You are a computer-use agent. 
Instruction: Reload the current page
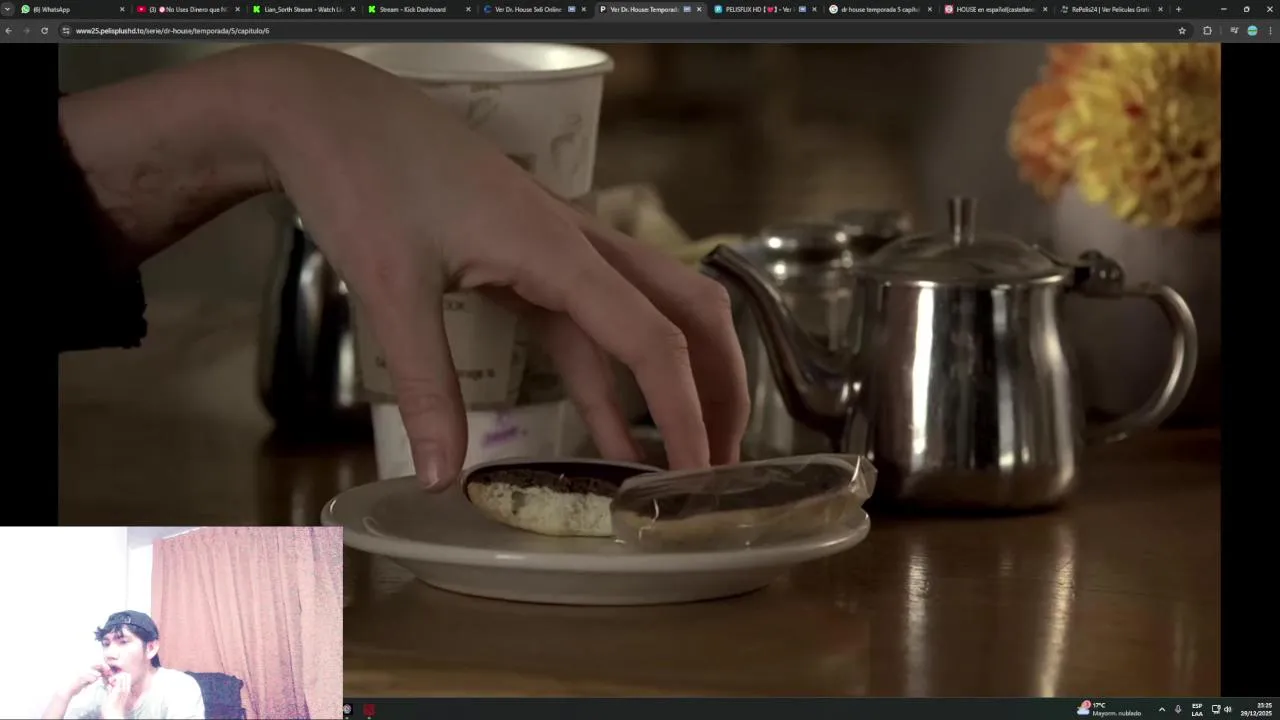click(44, 30)
